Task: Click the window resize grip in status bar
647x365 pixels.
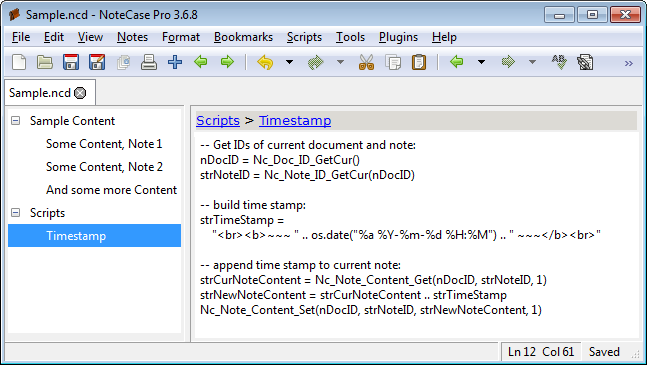Action: tap(635, 354)
